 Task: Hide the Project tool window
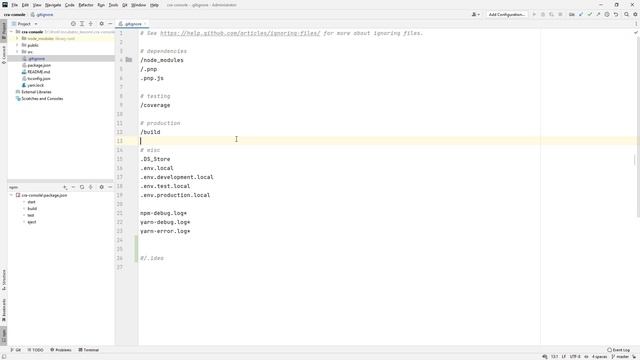(x=110, y=24)
